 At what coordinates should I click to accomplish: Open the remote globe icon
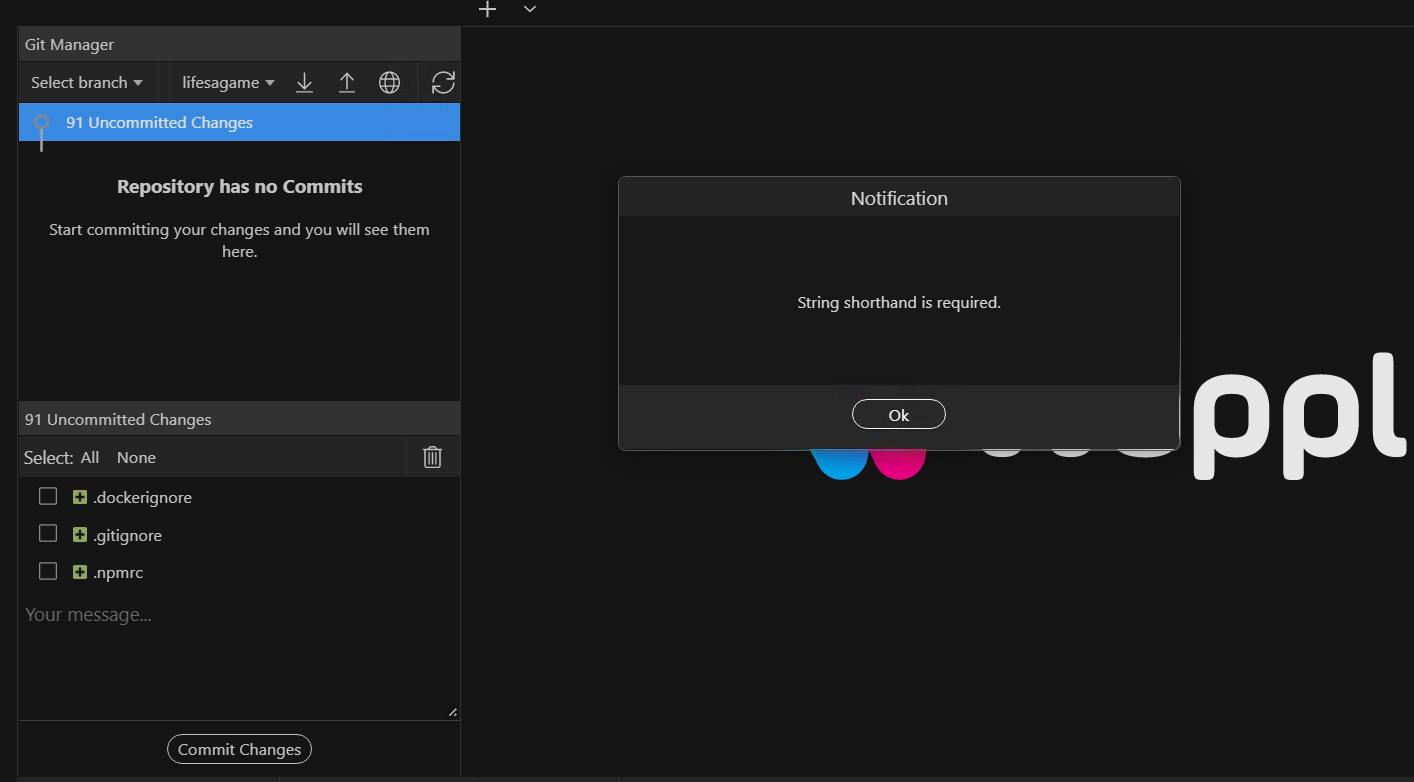click(x=390, y=83)
